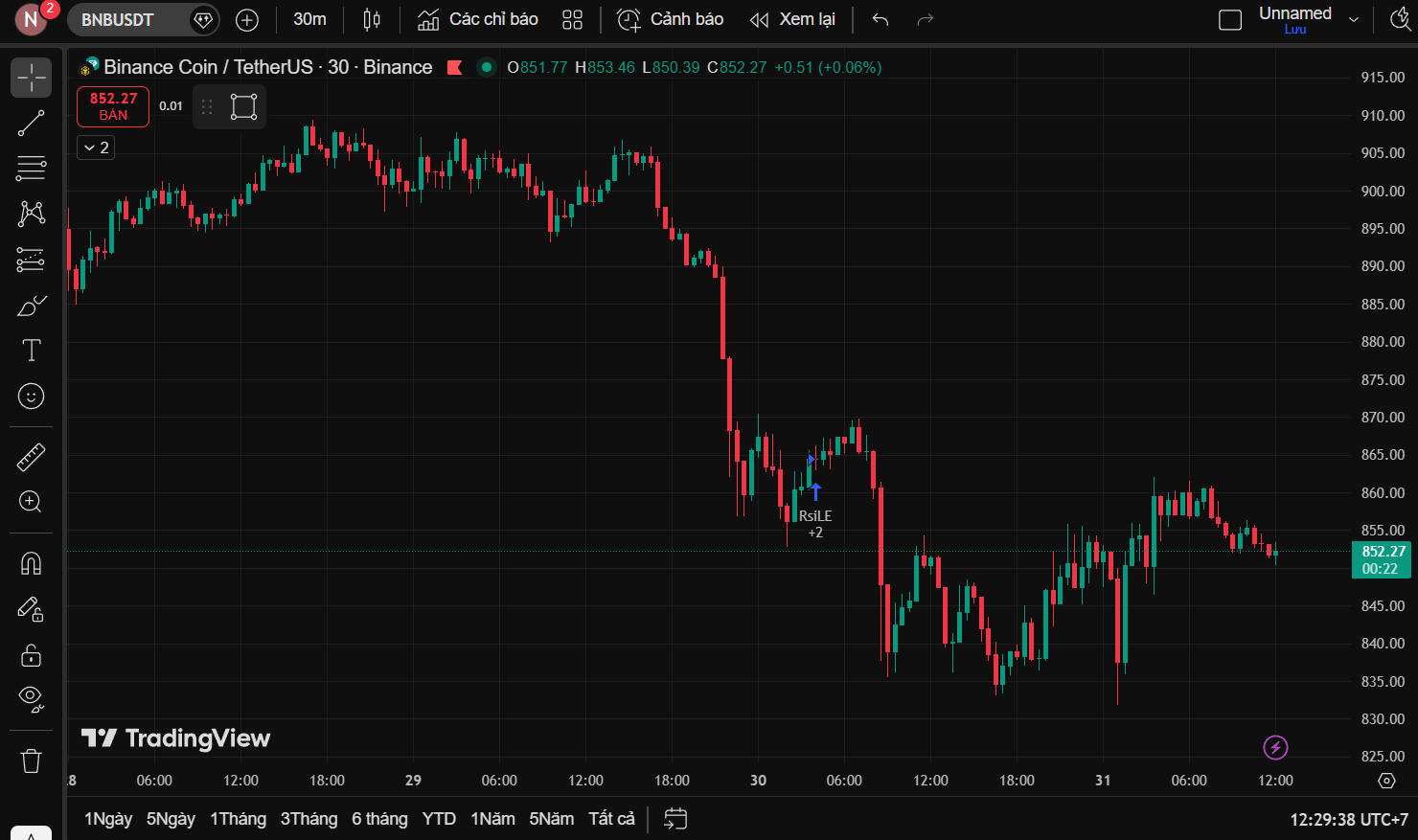Select the Tất cả date range
The width and height of the screenshot is (1418, 840).
[611, 819]
